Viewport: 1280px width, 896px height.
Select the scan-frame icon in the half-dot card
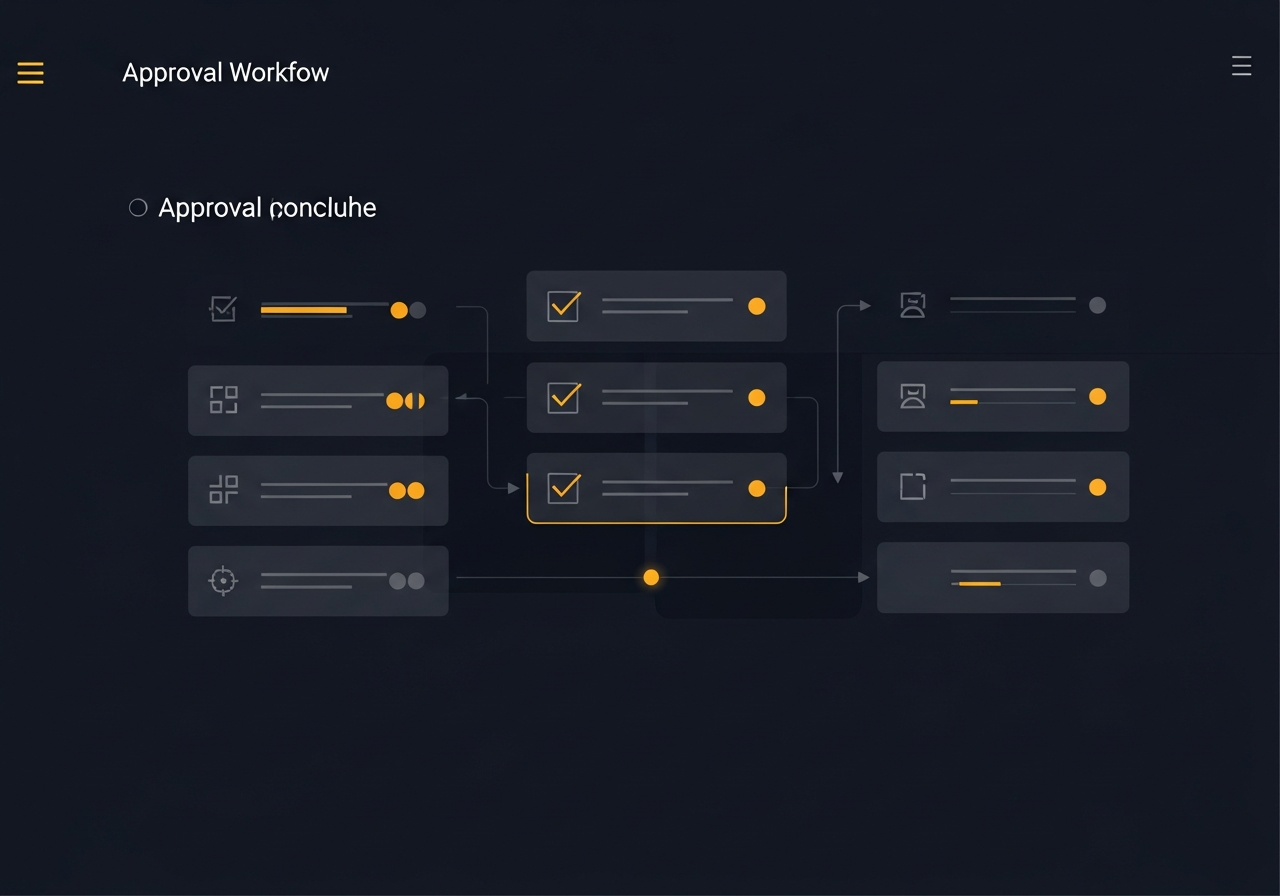pos(224,400)
